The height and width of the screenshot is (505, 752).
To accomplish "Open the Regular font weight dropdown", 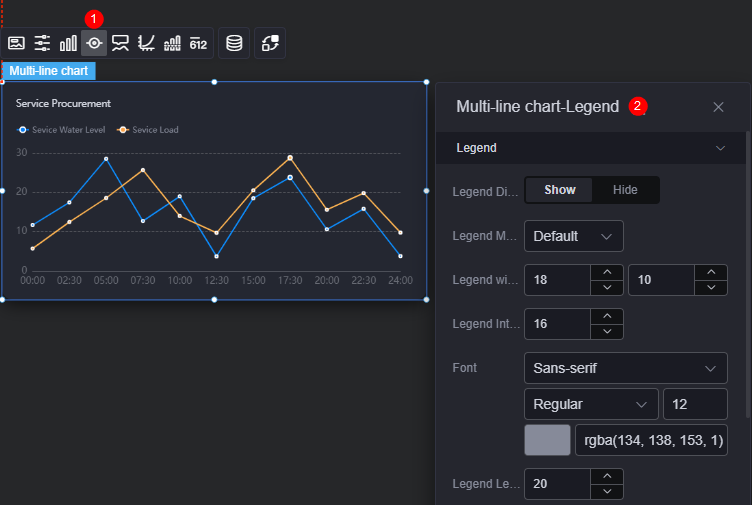I will (591, 404).
